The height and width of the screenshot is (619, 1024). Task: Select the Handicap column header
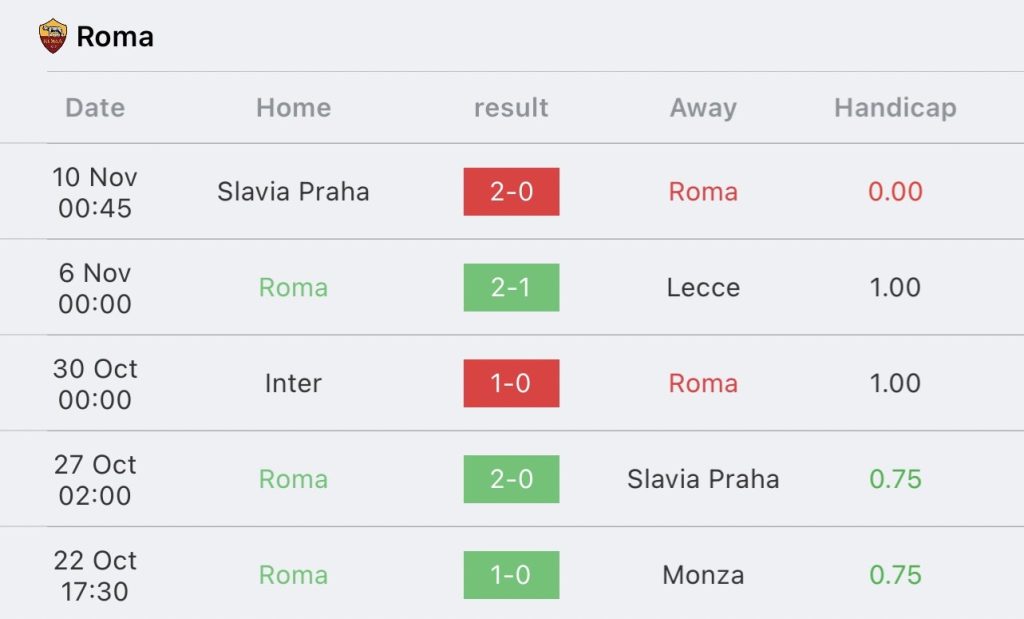coord(895,108)
